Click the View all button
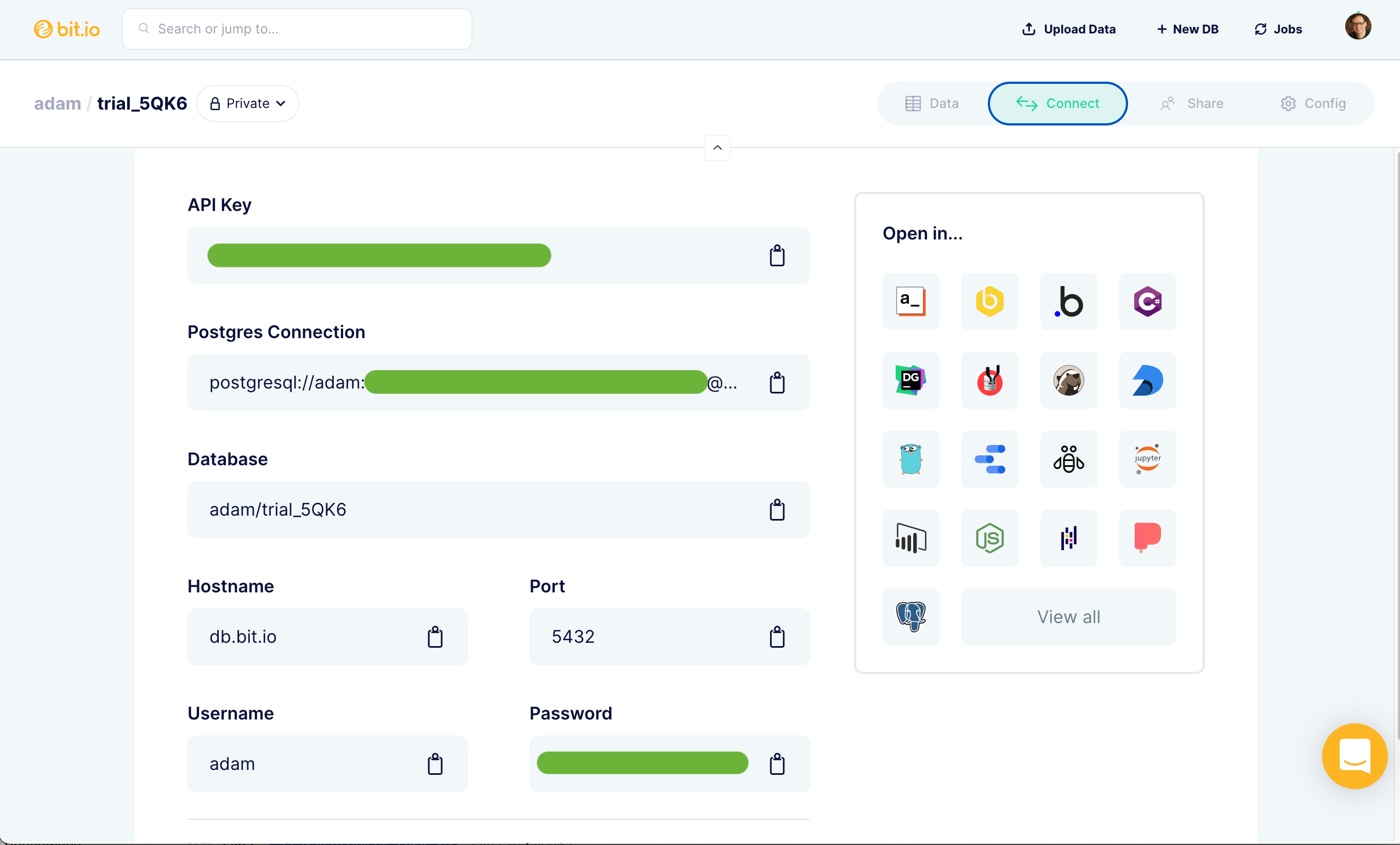 [1069, 616]
